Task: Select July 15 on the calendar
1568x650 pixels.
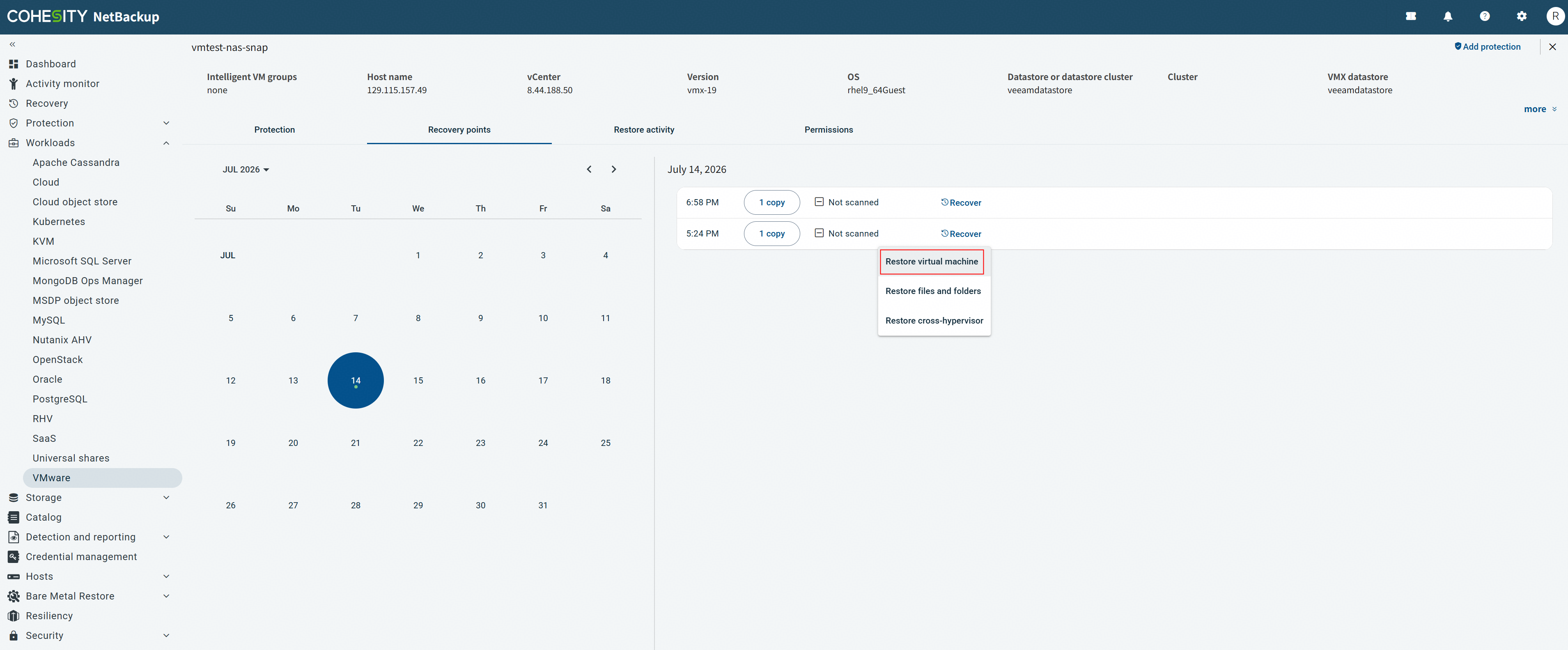Action: click(418, 380)
